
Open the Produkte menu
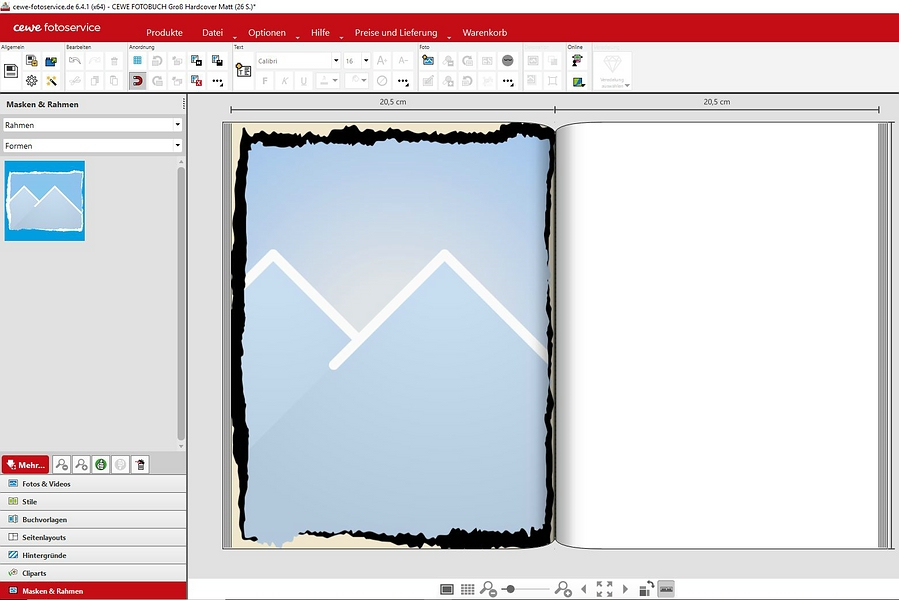click(x=164, y=33)
